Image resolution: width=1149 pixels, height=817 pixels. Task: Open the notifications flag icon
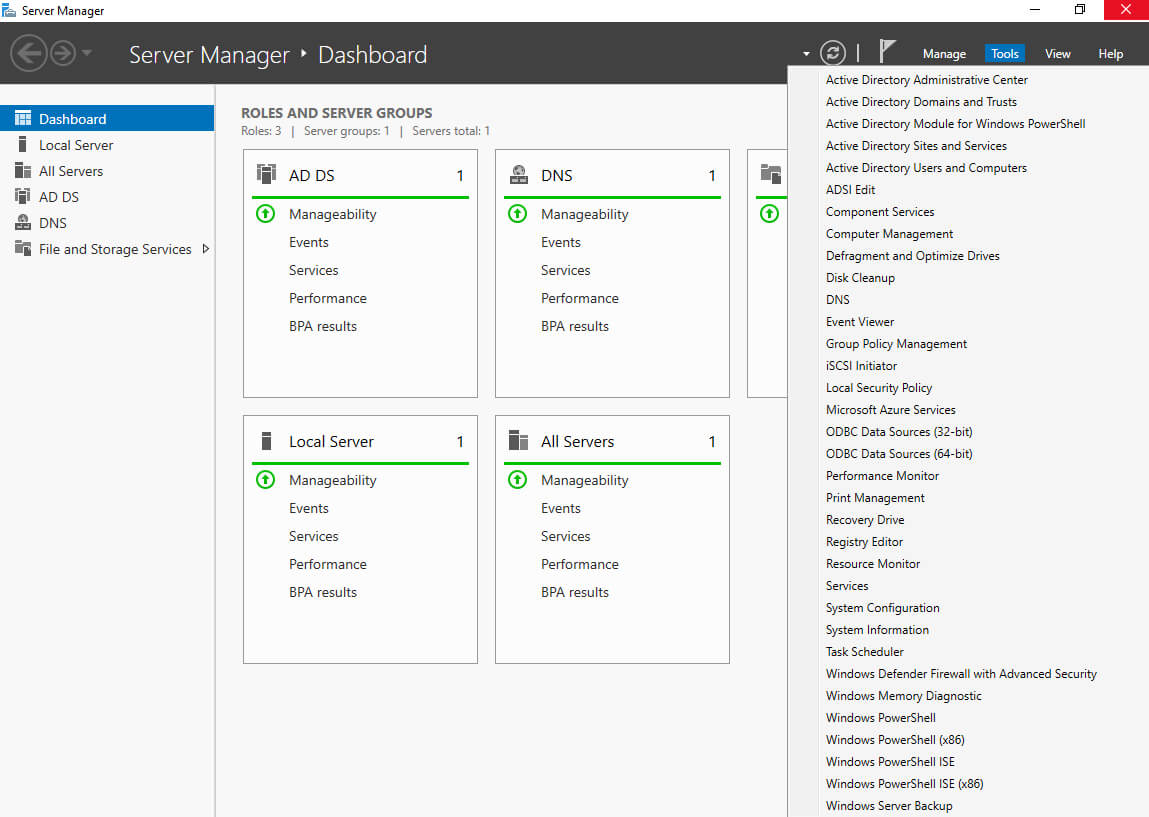887,51
